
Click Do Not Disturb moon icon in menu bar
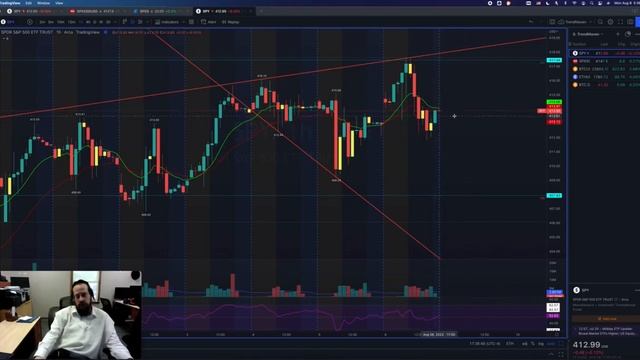[x=547, y=3]
